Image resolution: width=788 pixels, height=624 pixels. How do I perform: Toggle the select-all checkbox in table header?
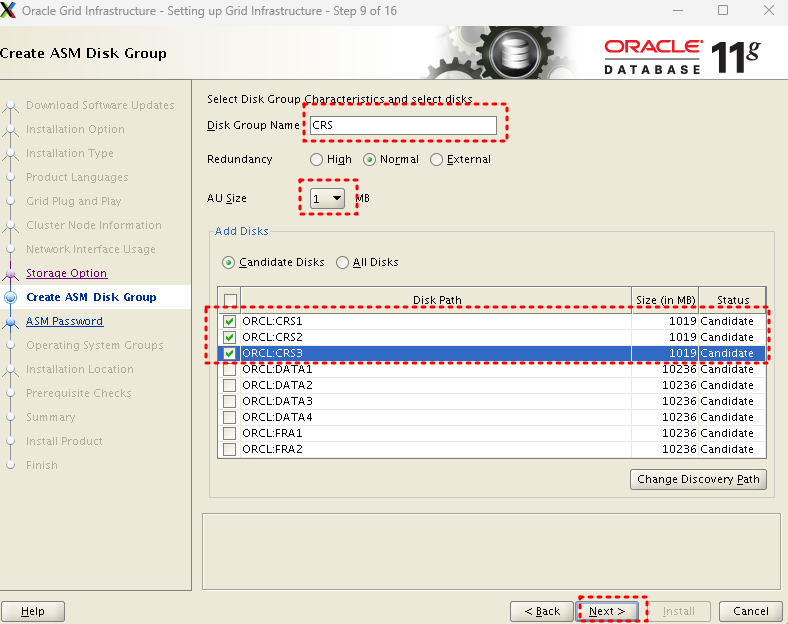tap(230, 300)
